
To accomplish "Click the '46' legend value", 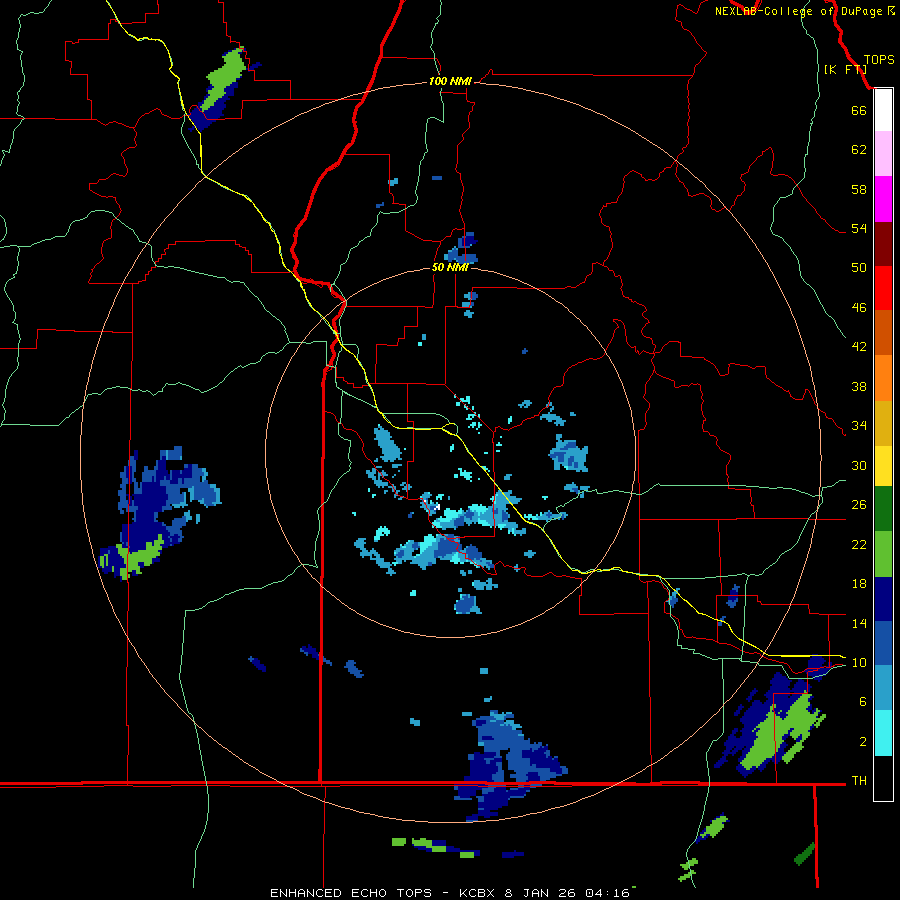I will click(859, 308).
